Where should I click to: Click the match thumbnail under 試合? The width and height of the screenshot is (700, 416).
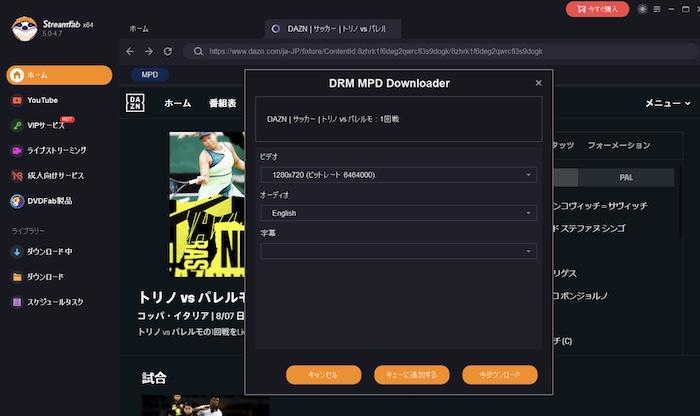coord(205,405)
